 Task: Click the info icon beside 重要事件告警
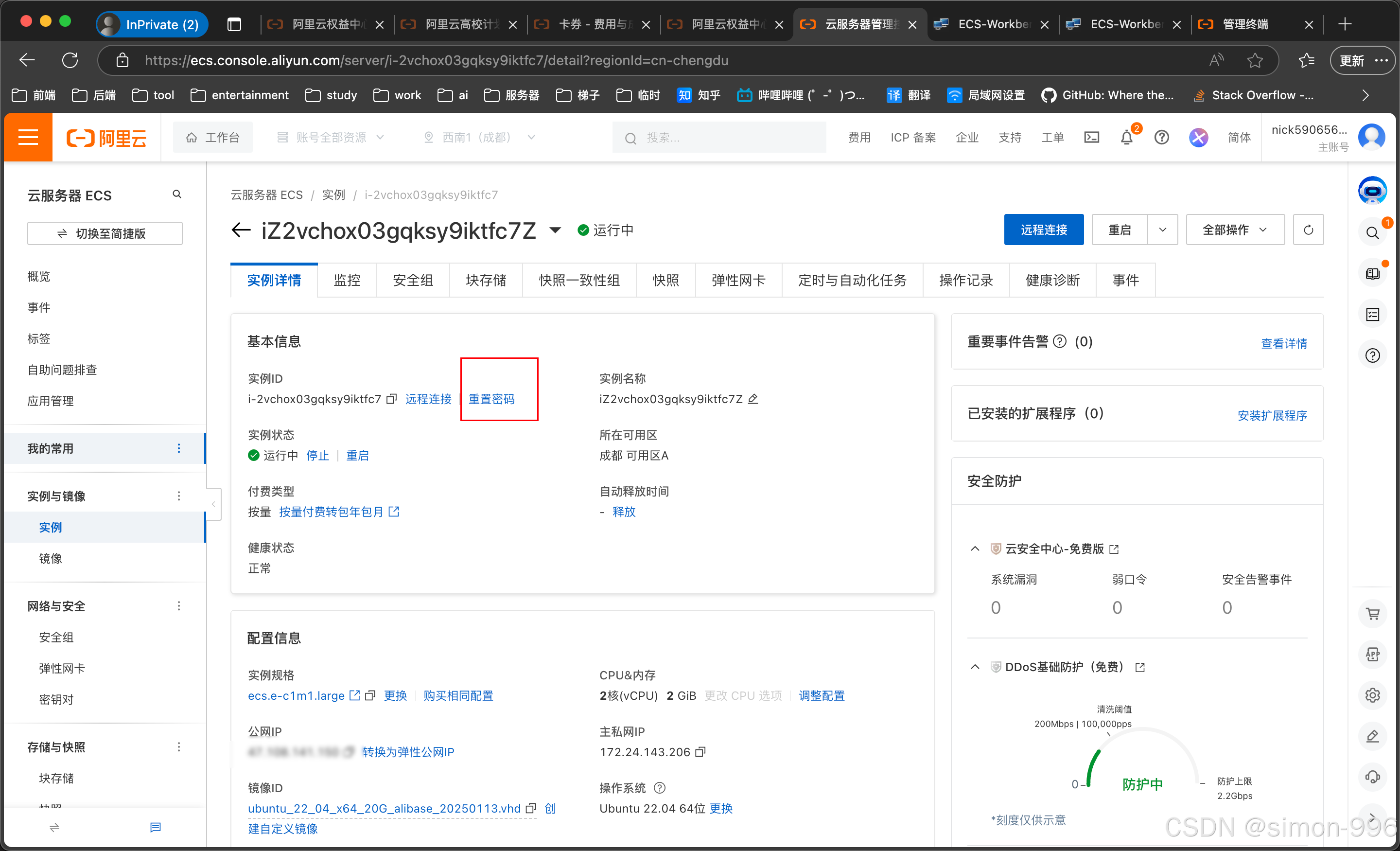click(1059, 342)
